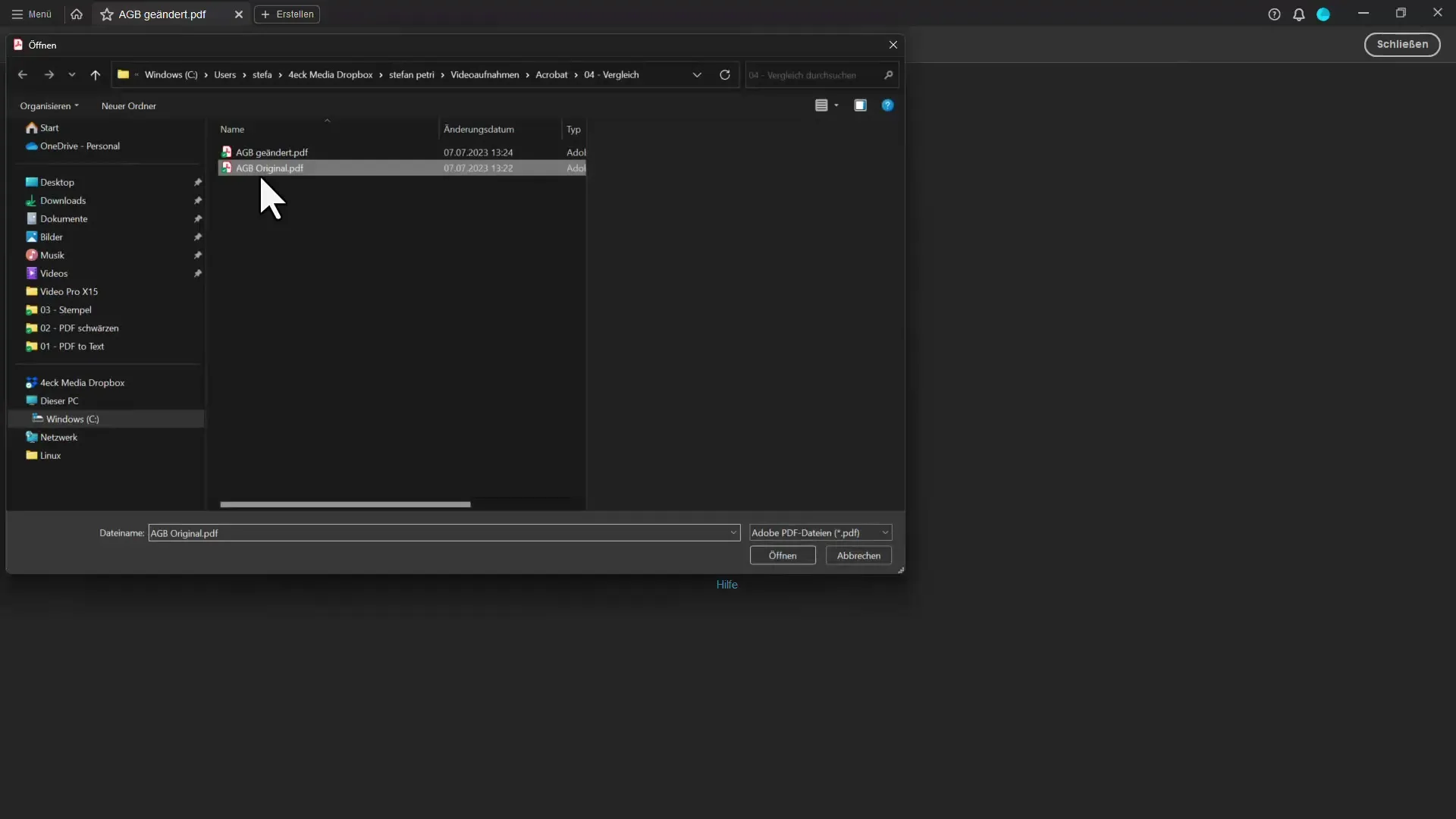Click the home/navigation icon in toolbar
The height and width of the screenshot is (819, 1456).
point(77,14)
